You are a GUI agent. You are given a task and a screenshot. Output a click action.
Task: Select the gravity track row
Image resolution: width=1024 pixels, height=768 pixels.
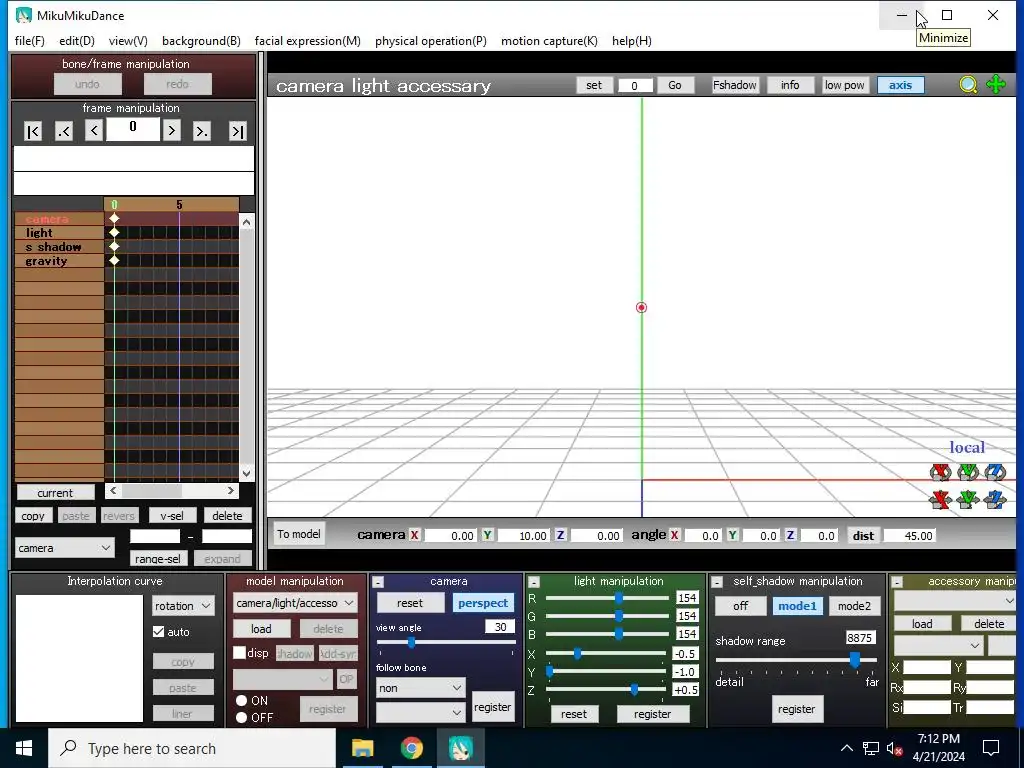59,261
